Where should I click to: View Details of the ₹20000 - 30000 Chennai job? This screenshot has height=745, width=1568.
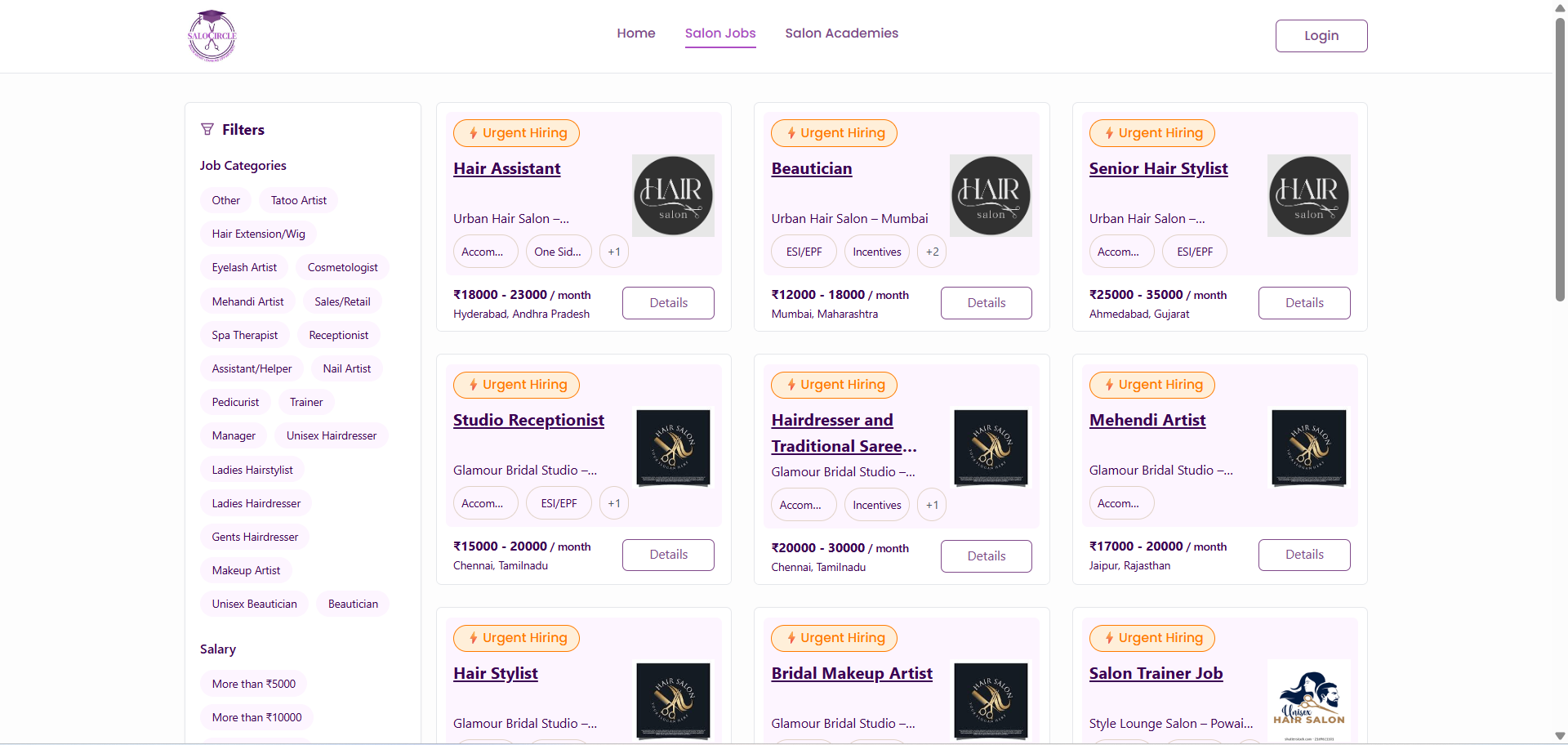click(987, 556)
